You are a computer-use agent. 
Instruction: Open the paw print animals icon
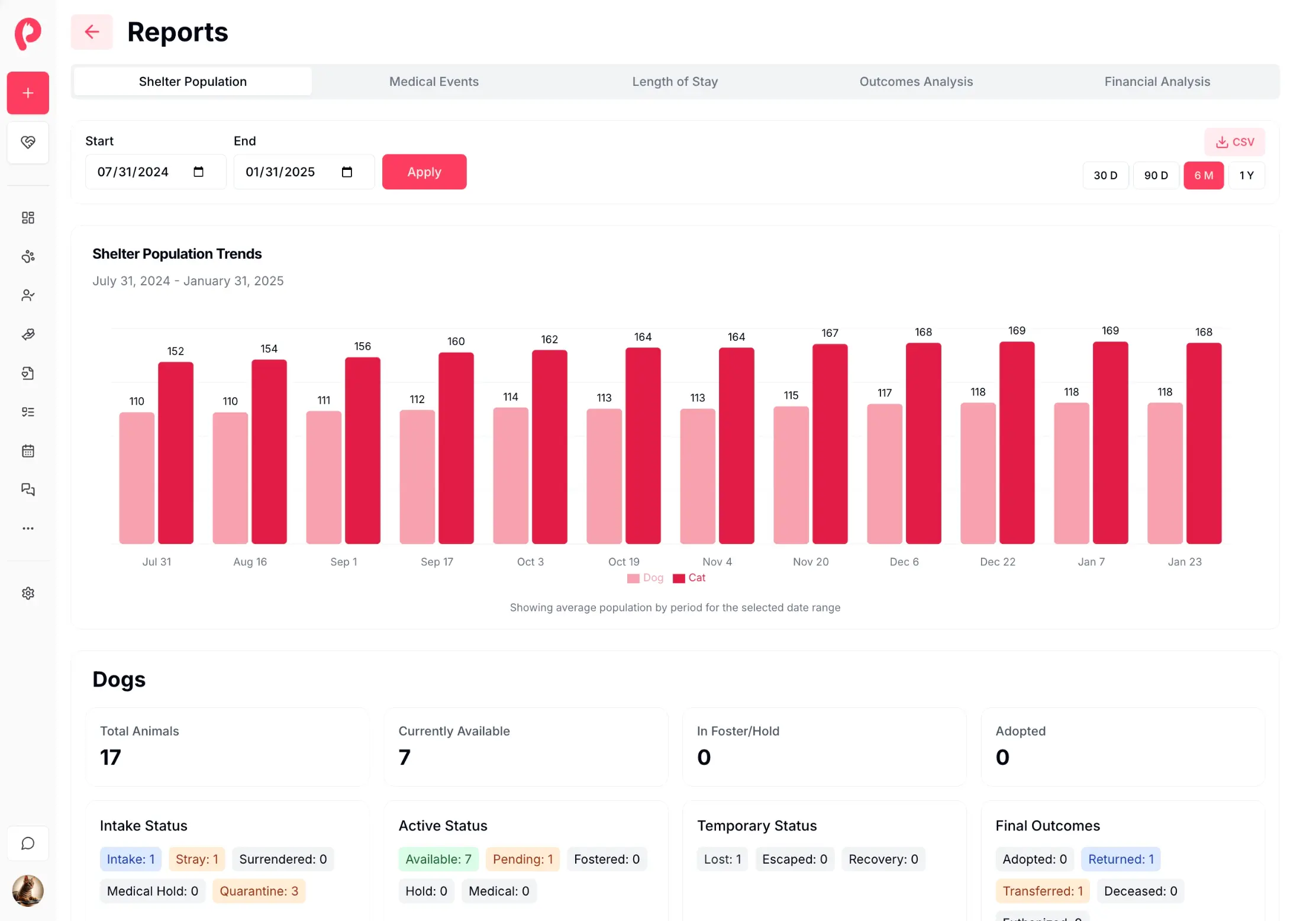[x=28, y=256]
